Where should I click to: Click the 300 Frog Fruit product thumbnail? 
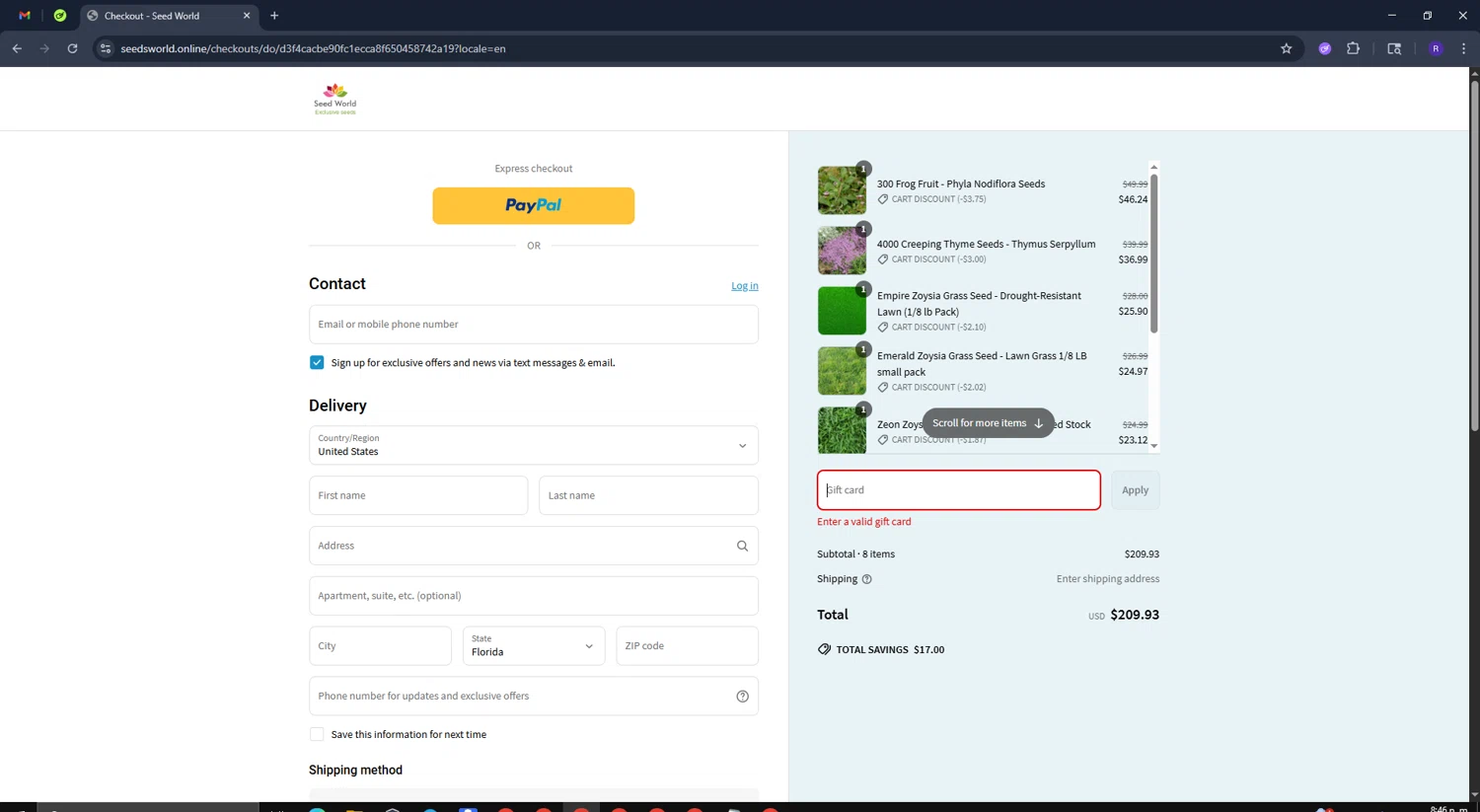click(842, 190)
